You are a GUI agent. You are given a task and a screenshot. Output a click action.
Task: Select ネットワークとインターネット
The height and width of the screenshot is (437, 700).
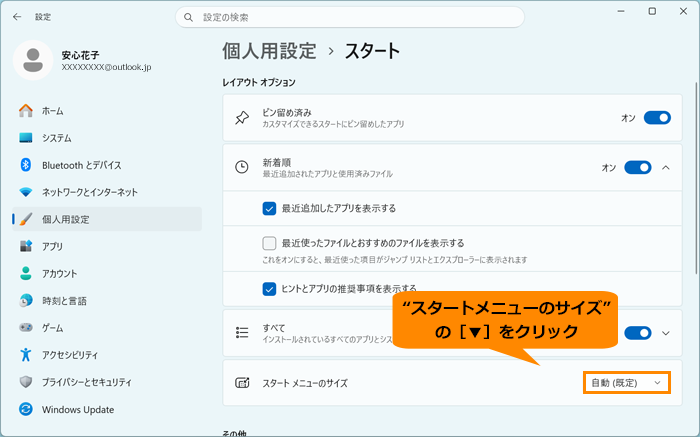pos(107,192)
